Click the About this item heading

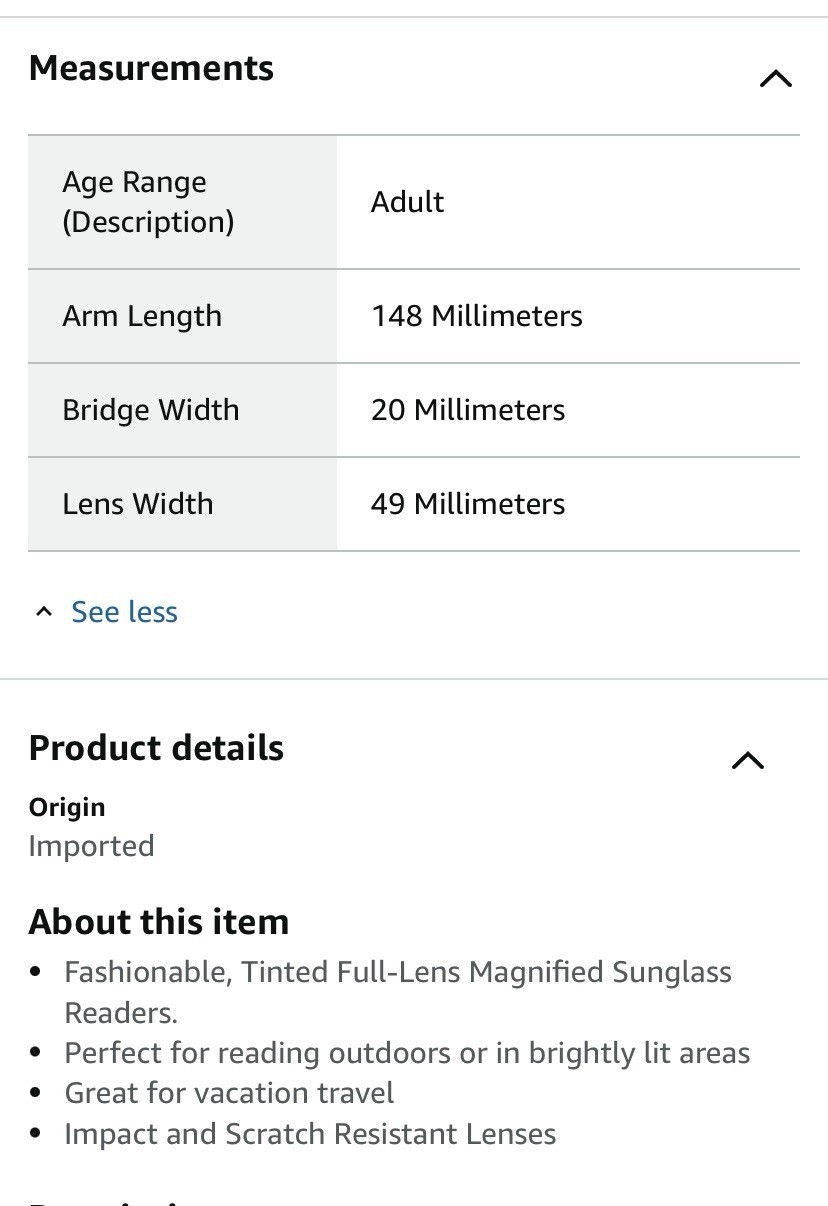(159, 922)
